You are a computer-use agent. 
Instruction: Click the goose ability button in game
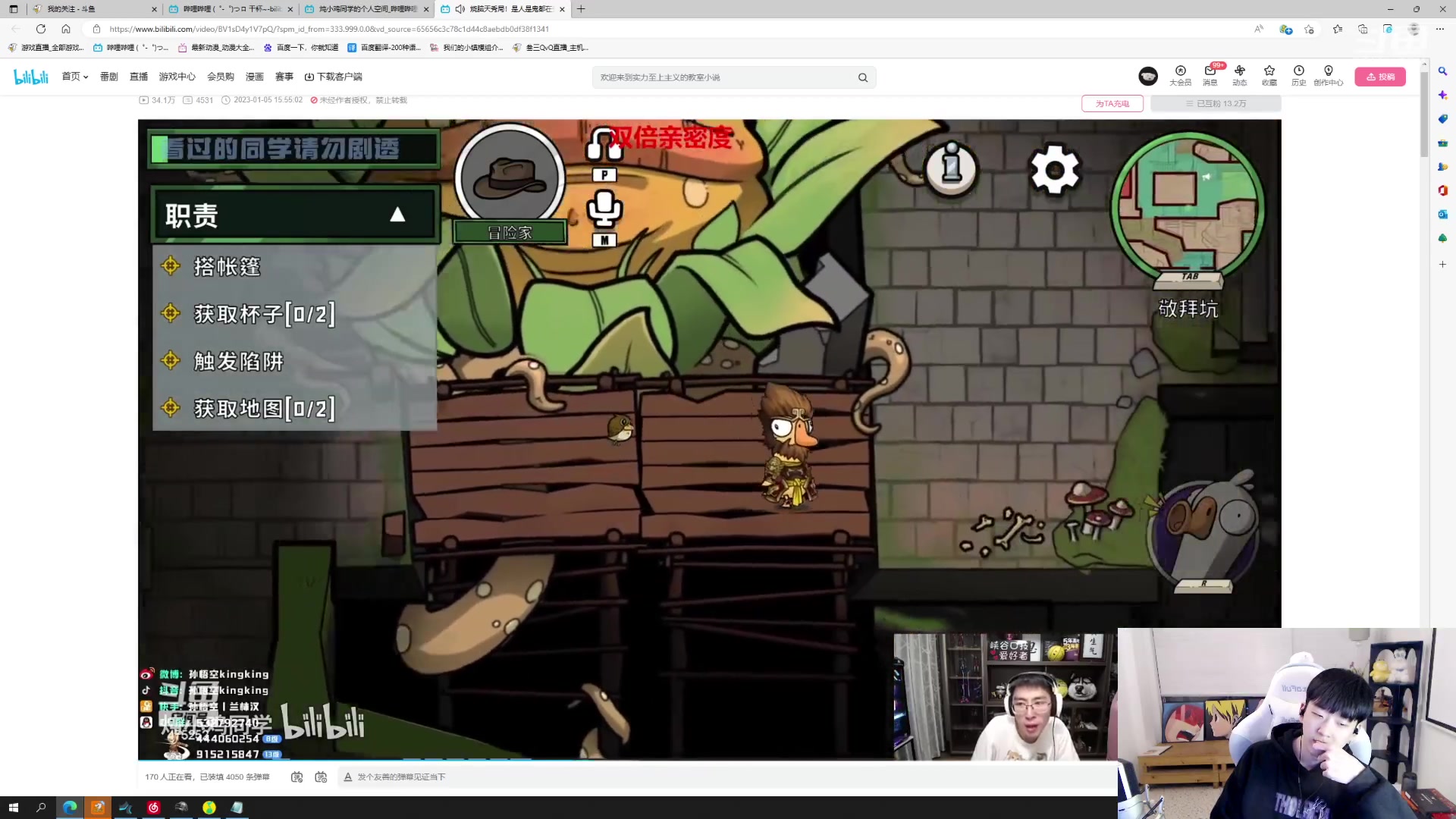pyautogui.click(x=1203, y=529)
